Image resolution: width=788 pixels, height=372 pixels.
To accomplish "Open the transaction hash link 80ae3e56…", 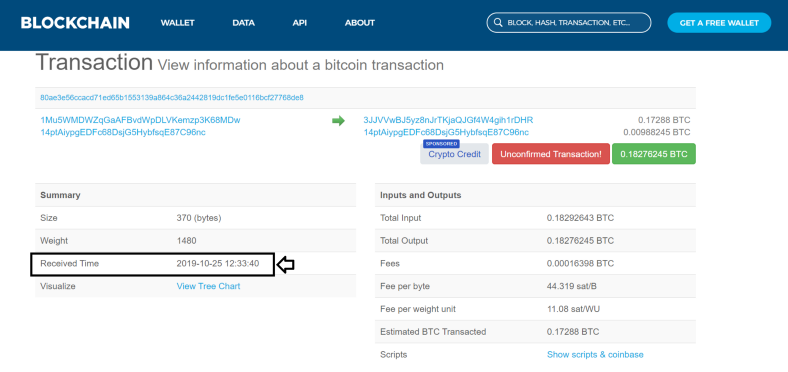I will point(172,98).
